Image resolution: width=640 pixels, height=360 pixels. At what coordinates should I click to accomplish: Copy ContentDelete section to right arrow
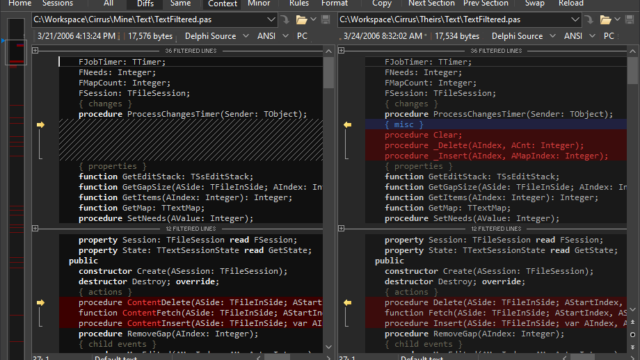coord(40,302)
